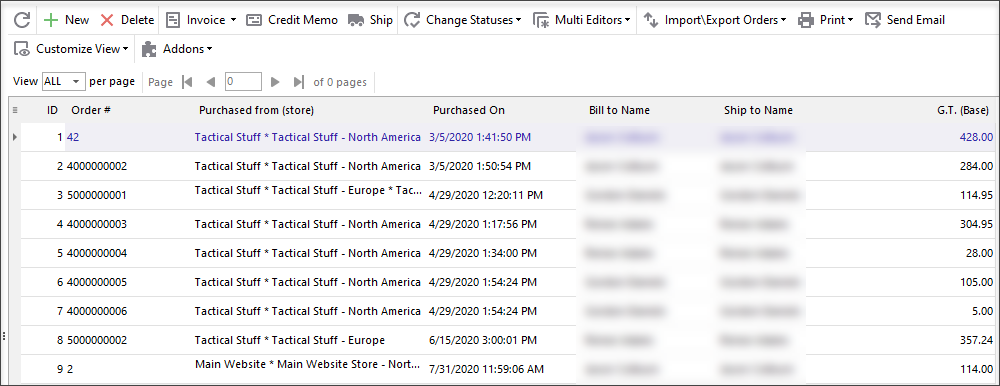Click the Invoice document icon
The image size is (1000, 386).
[x=172, y=20]
